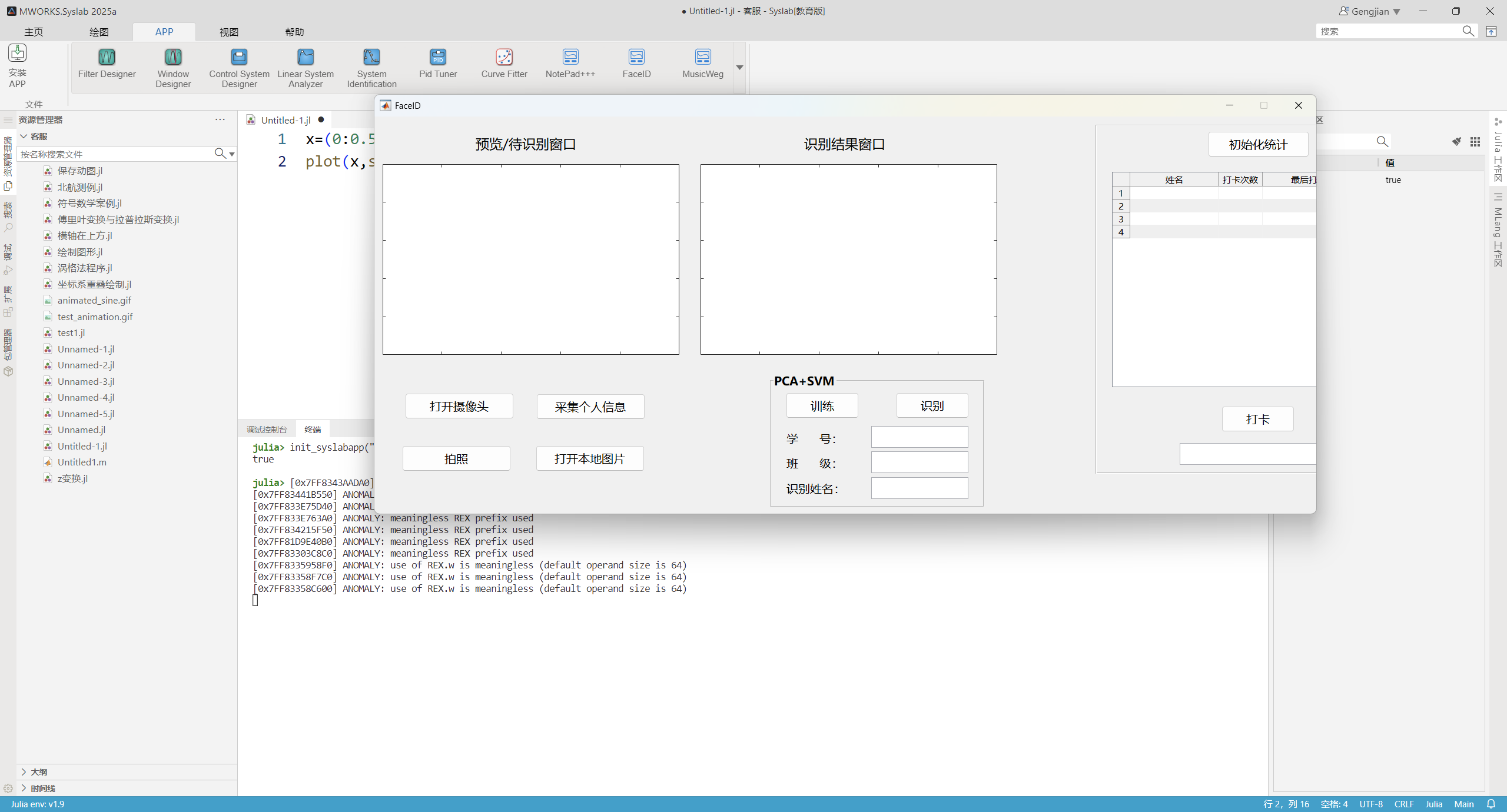This screenshot has width=1507, height=812.
Task: Click the 初始化统计 button
Action: [x=1259, y=144]
